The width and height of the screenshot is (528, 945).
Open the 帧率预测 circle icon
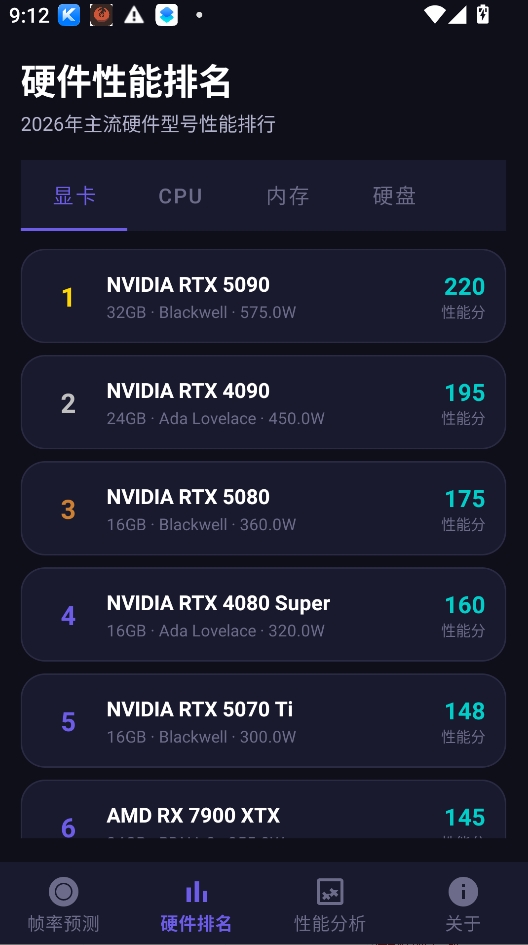coord(63,891)
